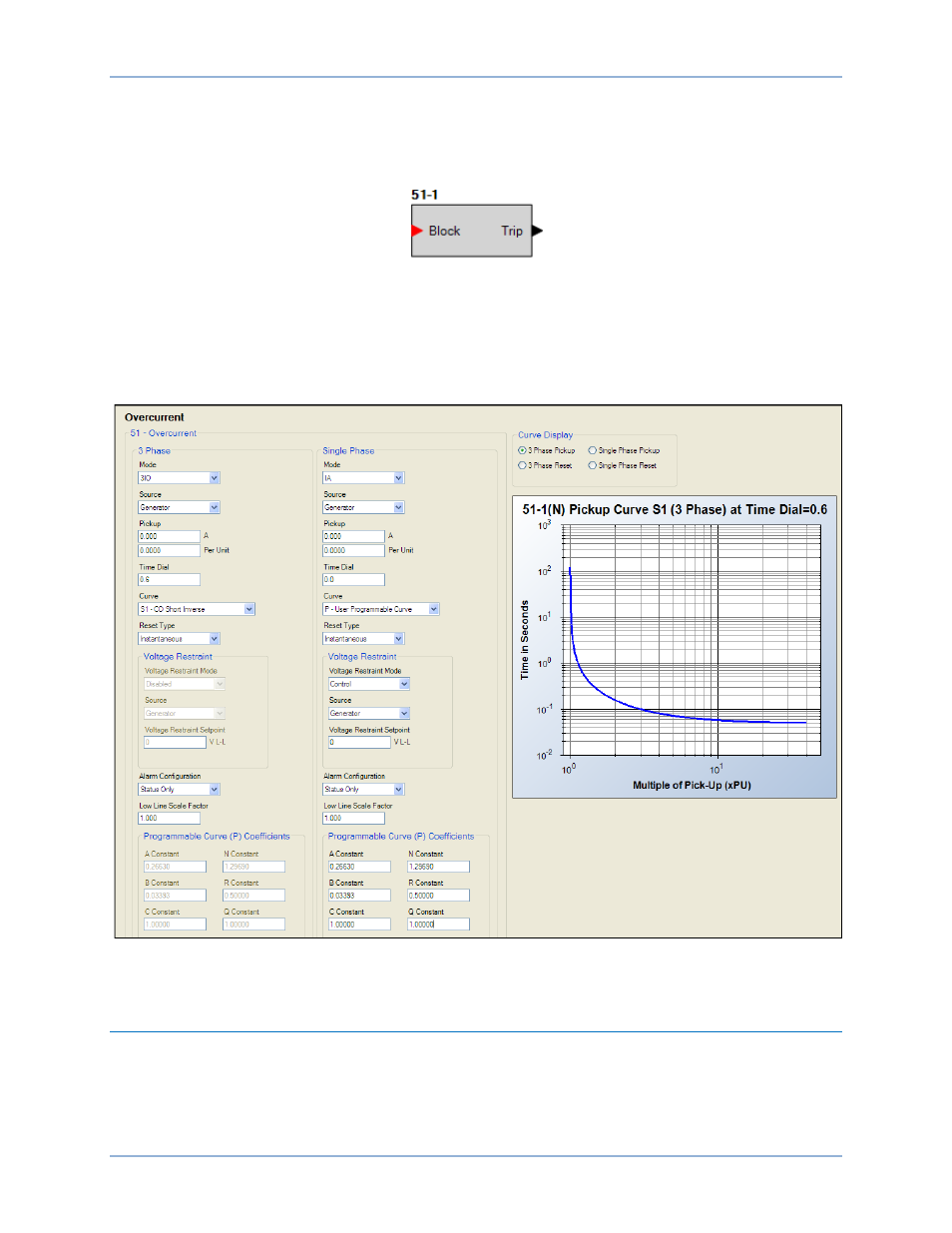Open the Single Phase Reset Type dropdown
Screen dimensions: 952x1233
363,639
